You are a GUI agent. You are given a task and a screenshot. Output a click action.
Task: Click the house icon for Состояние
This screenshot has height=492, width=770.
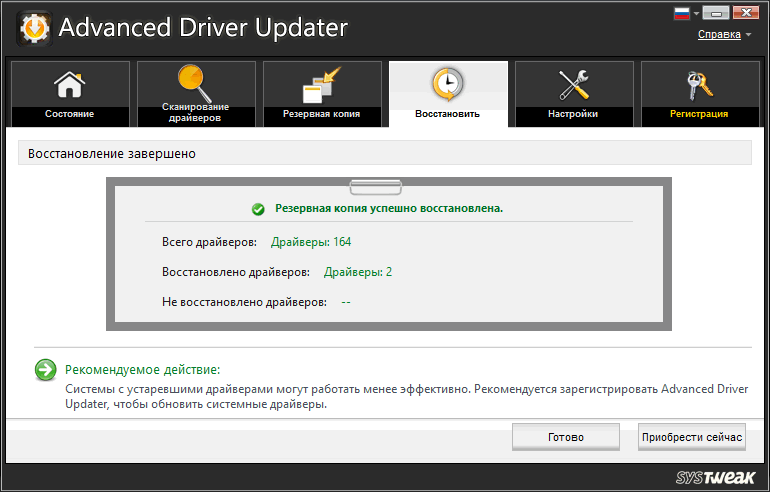pyautogui.click(x=70, y=84)
